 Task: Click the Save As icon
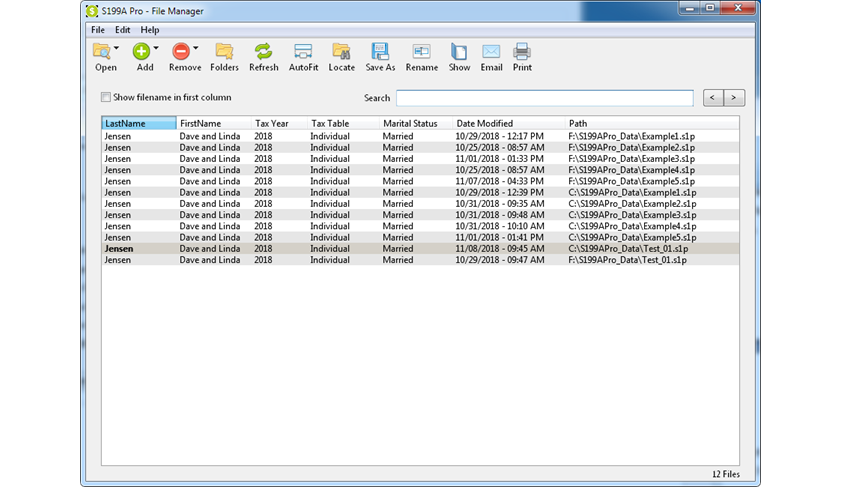380,52
